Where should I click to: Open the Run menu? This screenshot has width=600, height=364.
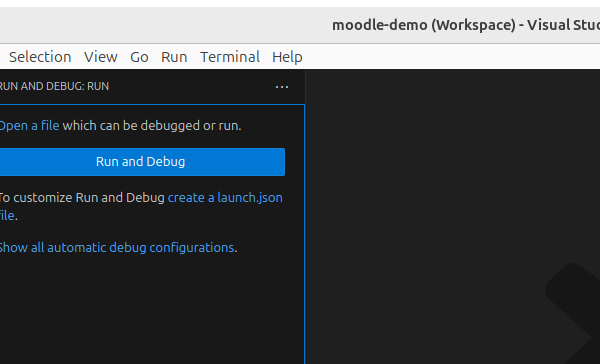pos(174,57)
